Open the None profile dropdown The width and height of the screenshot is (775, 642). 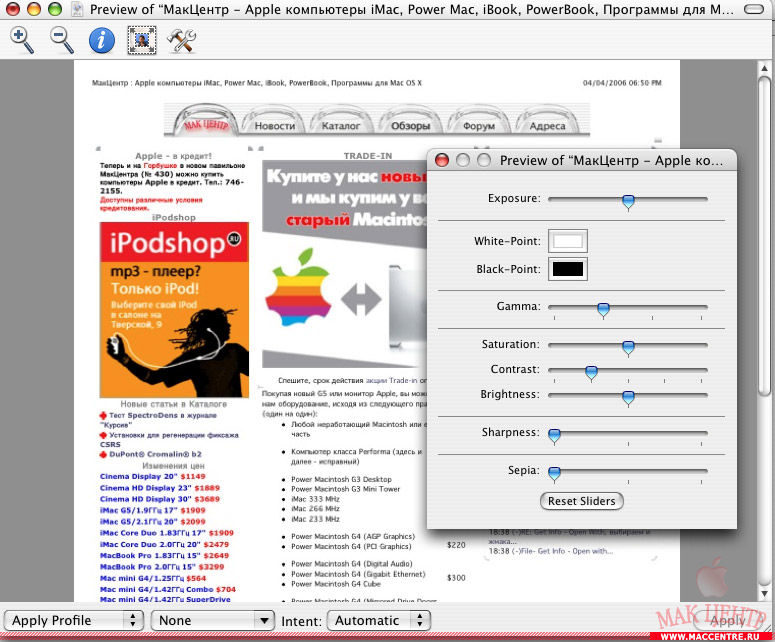[x=213, y=620]
